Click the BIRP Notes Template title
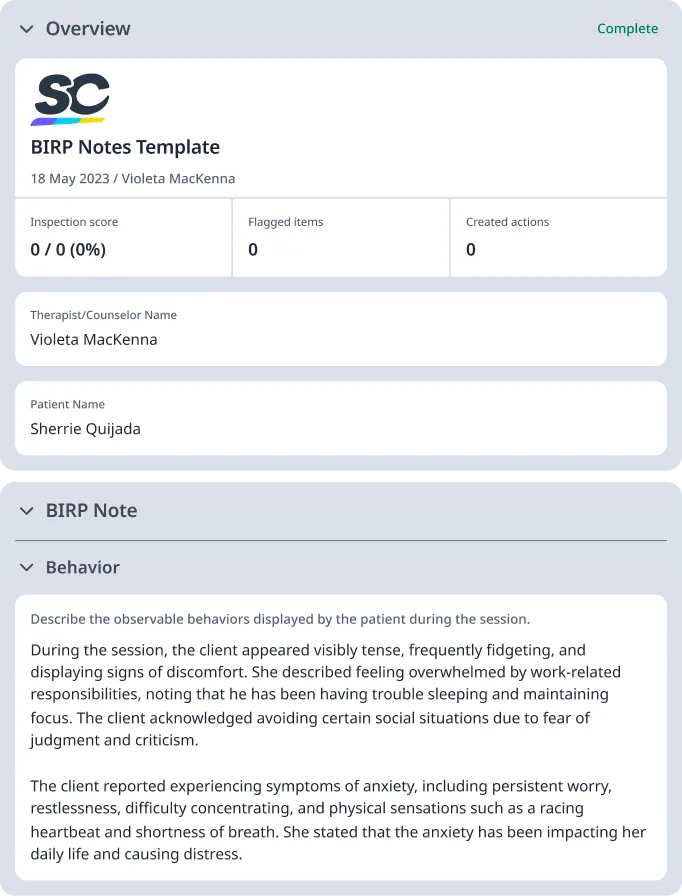This screenshot has height=896, width=682. (x=125, y=147)
